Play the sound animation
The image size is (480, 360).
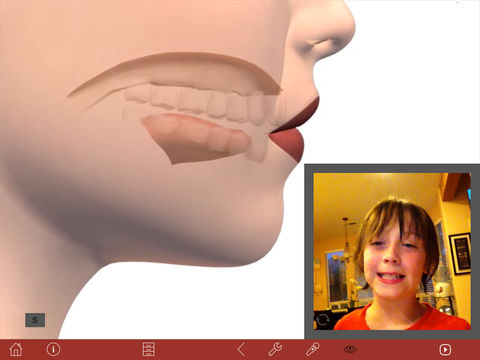coord(445,349)
